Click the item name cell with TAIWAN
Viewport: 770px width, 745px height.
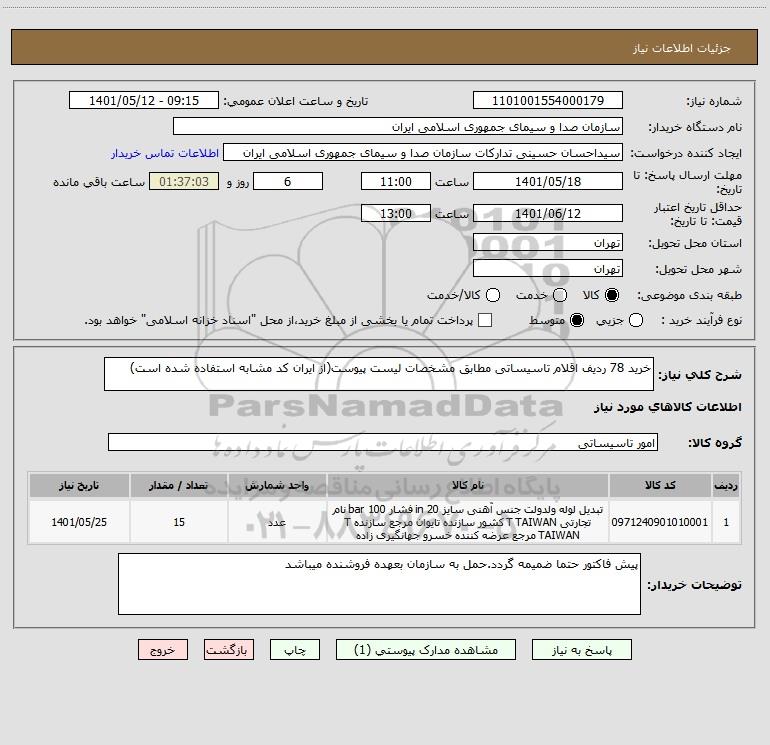pyautogui.click(x=468, y=522)
